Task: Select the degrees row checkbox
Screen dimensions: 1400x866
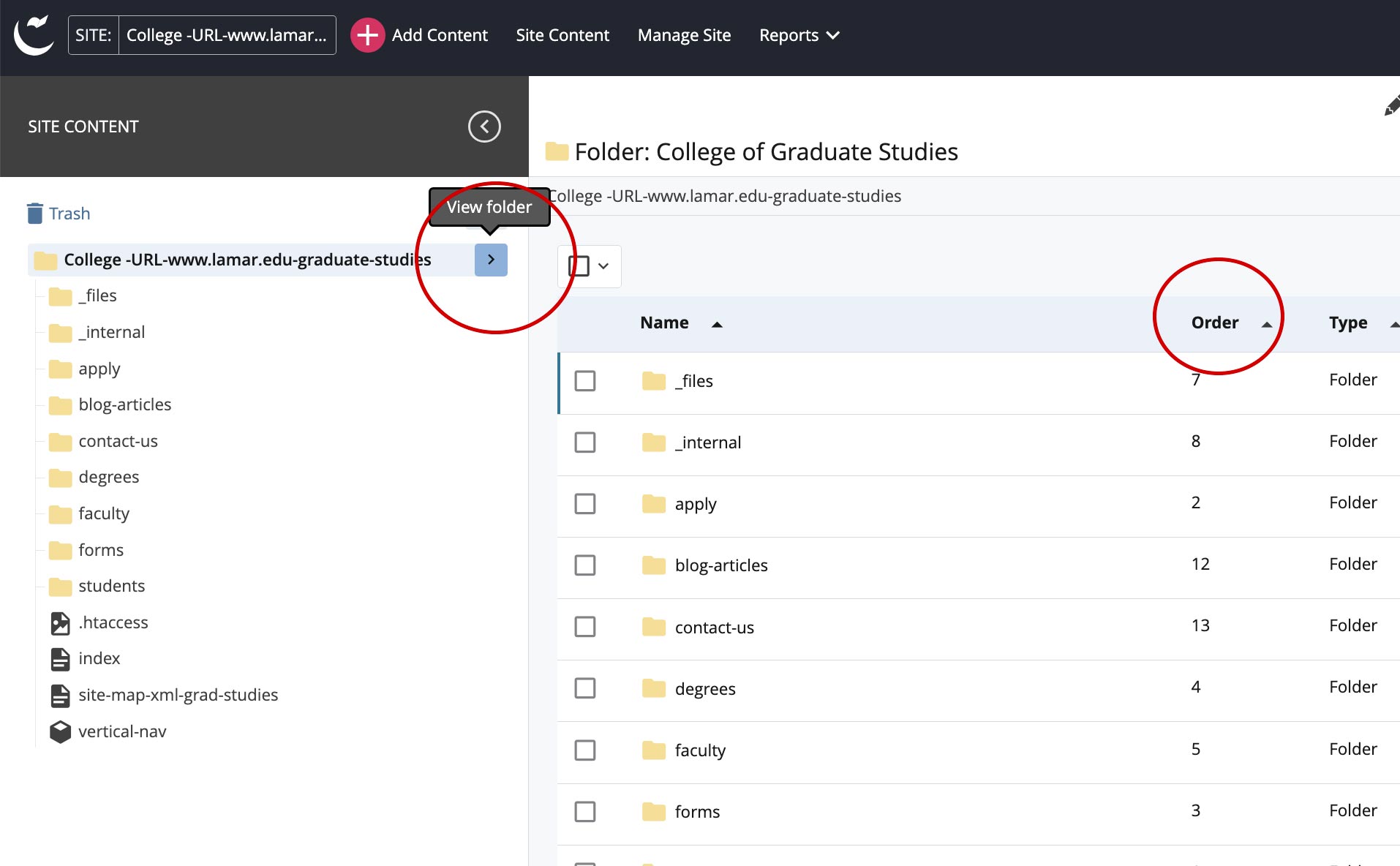Action: (585, 688)
